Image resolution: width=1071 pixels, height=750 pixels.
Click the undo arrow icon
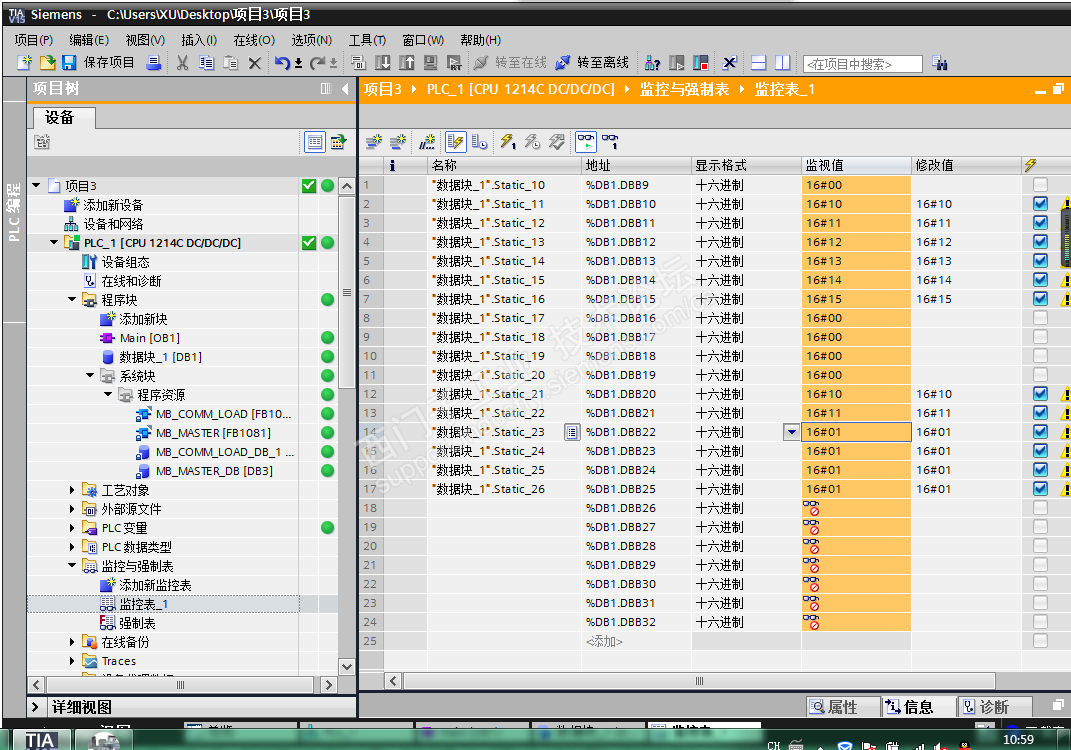coord(282,63)
